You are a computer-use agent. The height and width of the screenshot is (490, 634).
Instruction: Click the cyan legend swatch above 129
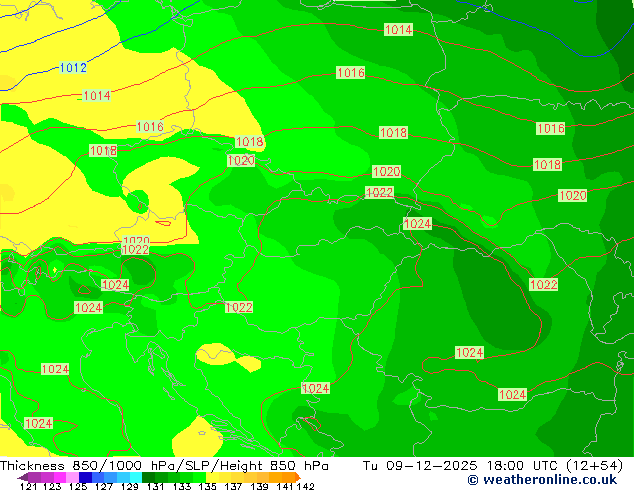coord(134,477)
